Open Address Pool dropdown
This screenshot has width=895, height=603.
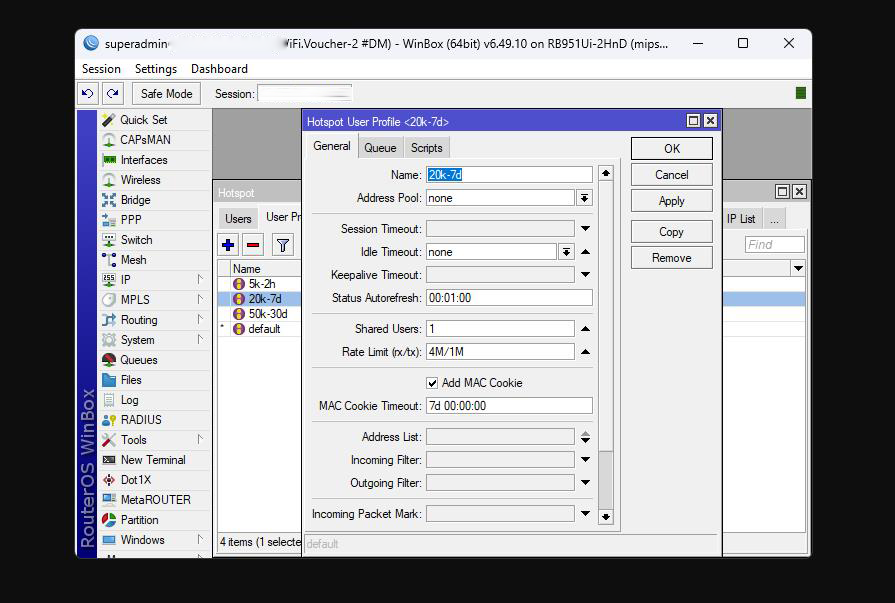point(584,198)
